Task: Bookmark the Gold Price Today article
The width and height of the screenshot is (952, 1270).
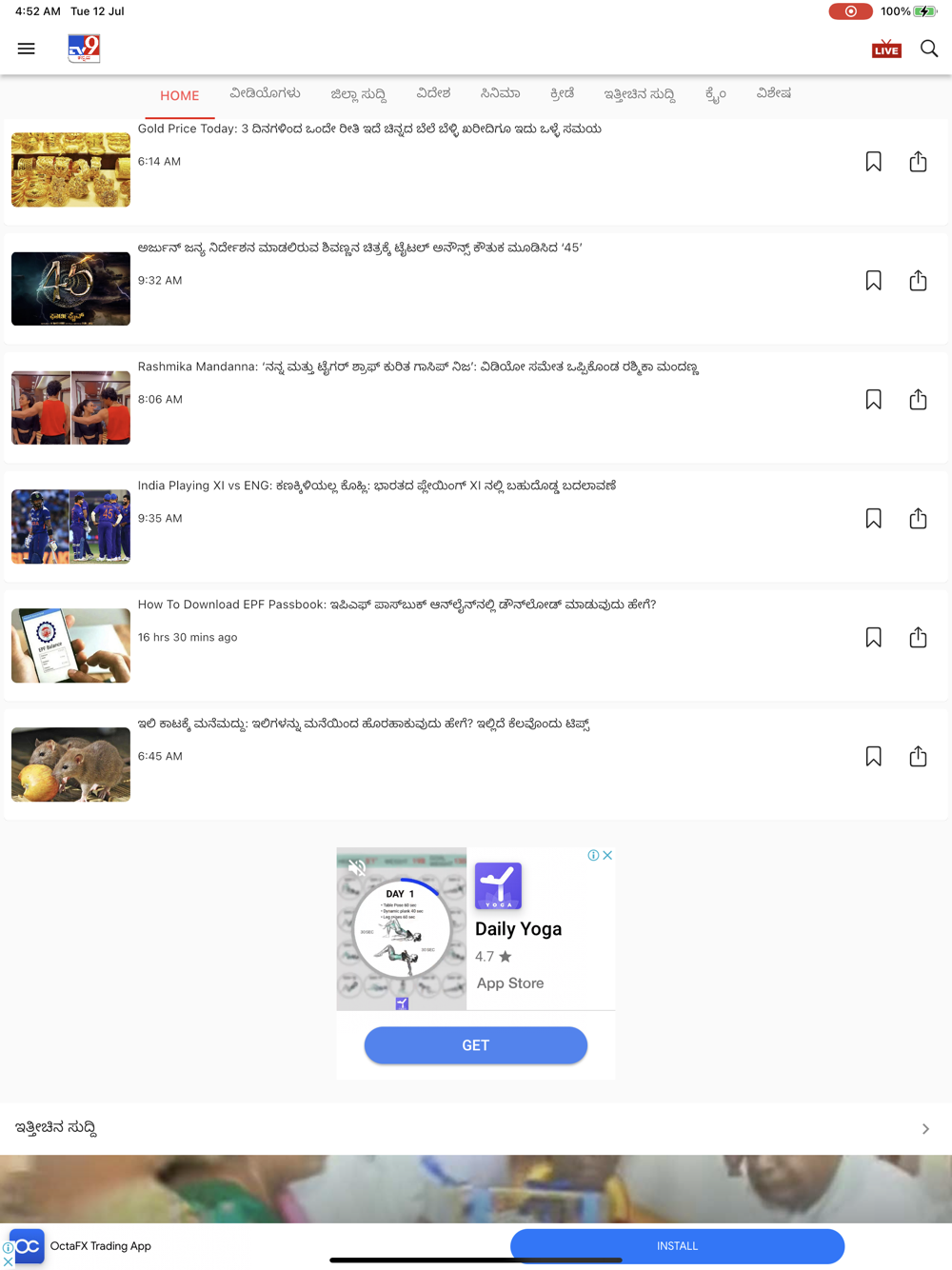Action: pos(873,162)
